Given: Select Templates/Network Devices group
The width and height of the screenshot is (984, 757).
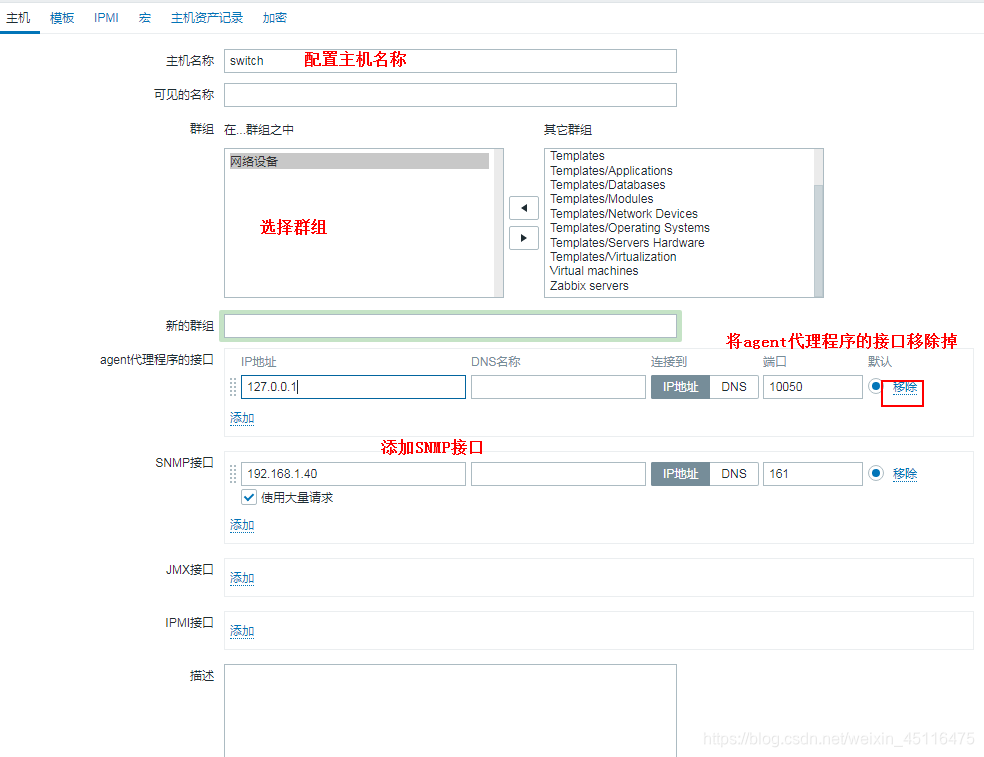Looking at the screenshot, I should [624, 213].
